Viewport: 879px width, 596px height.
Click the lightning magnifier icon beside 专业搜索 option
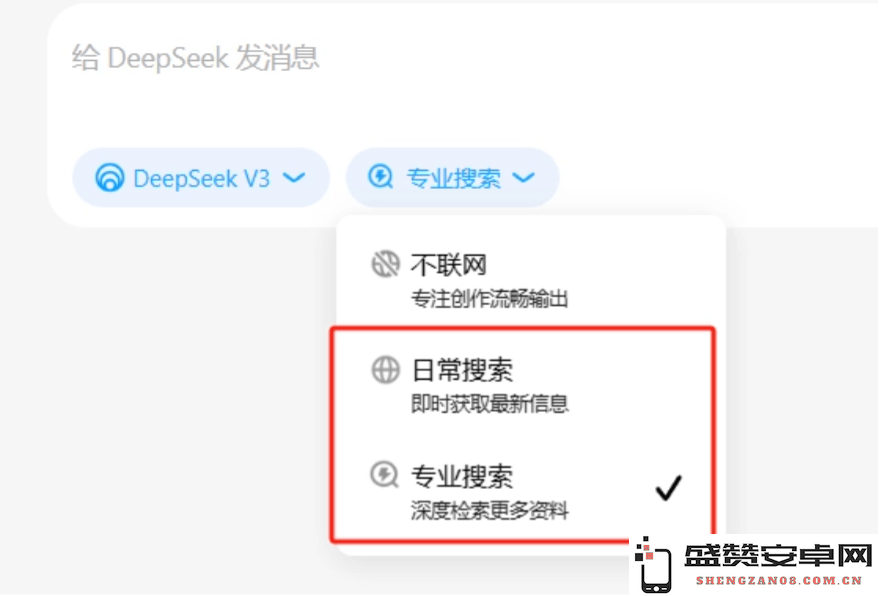[385, 475]
